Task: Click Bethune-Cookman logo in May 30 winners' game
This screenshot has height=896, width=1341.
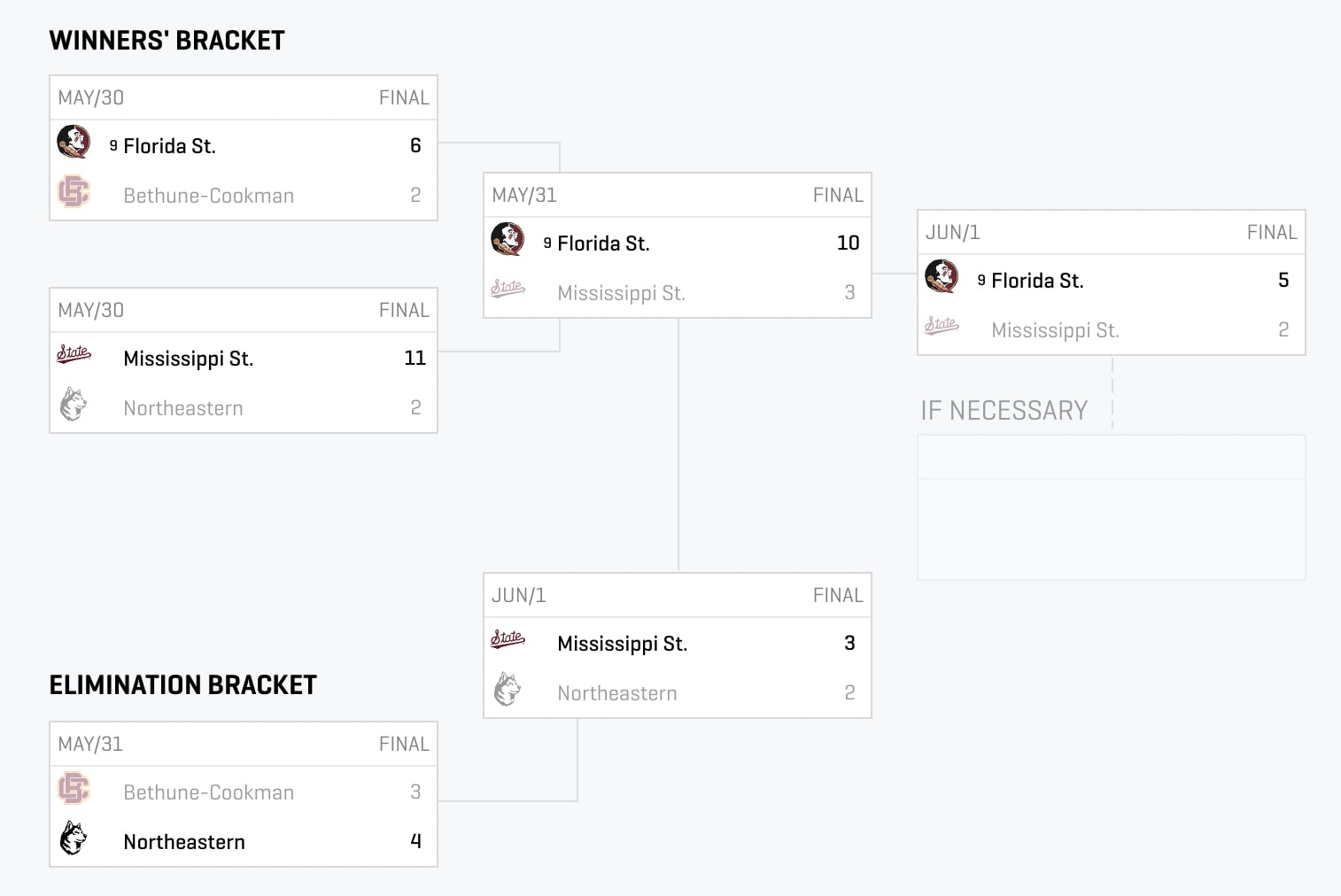Action: (x=74, y=191)
